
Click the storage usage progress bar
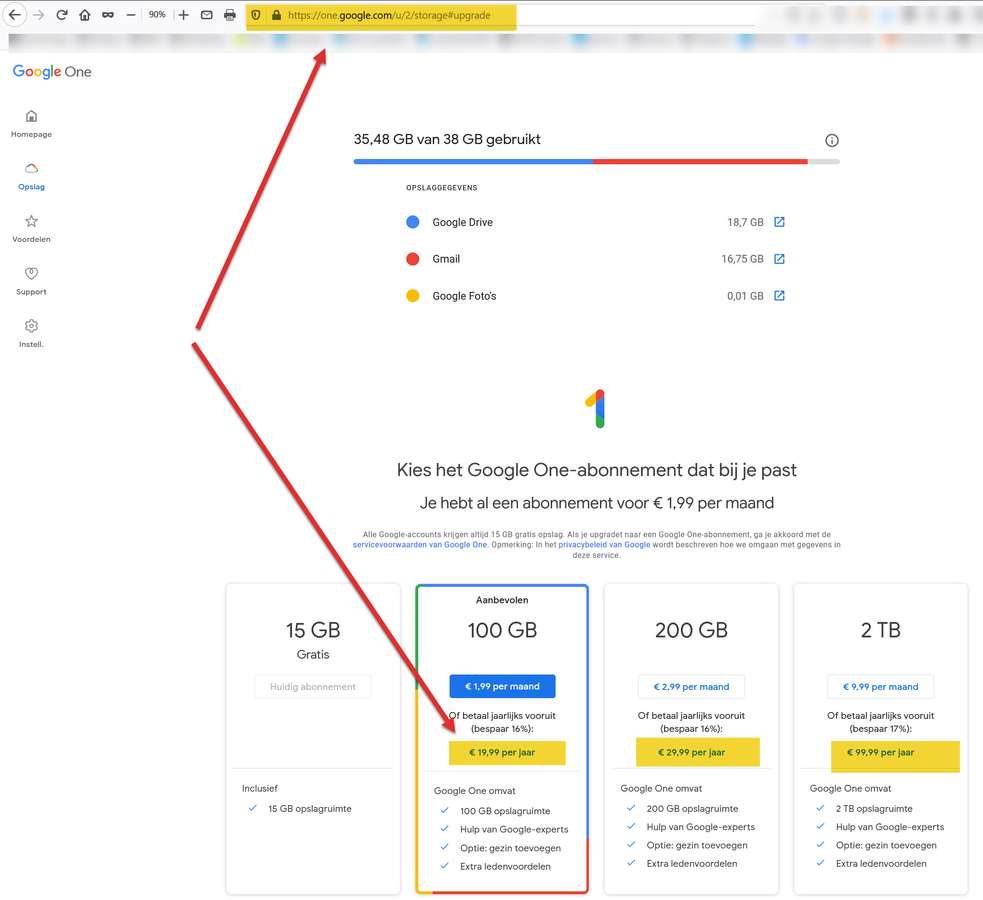tap(596, 161)
